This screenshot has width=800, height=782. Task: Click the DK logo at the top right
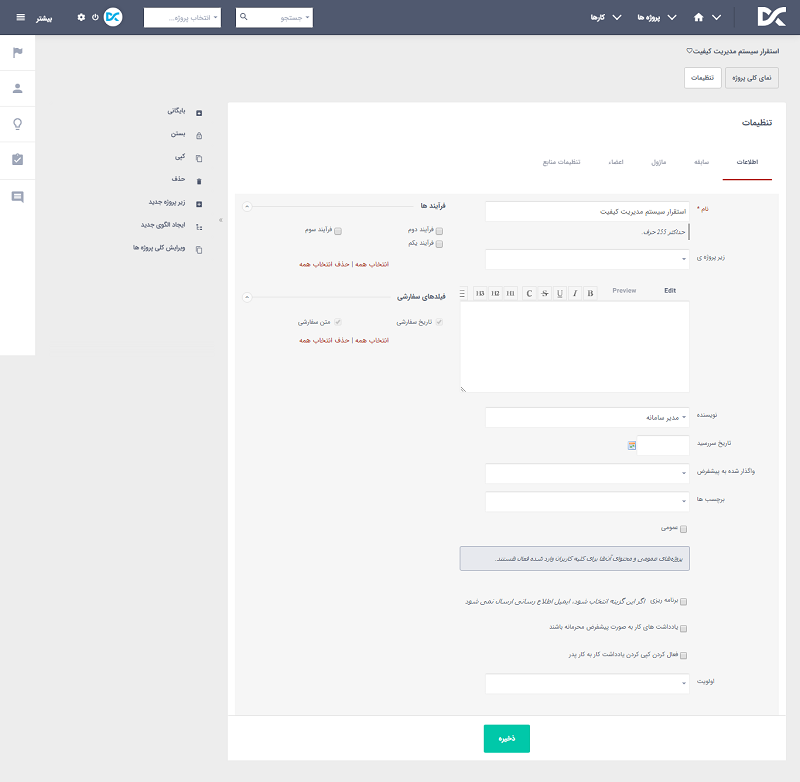tap(771, 17)
